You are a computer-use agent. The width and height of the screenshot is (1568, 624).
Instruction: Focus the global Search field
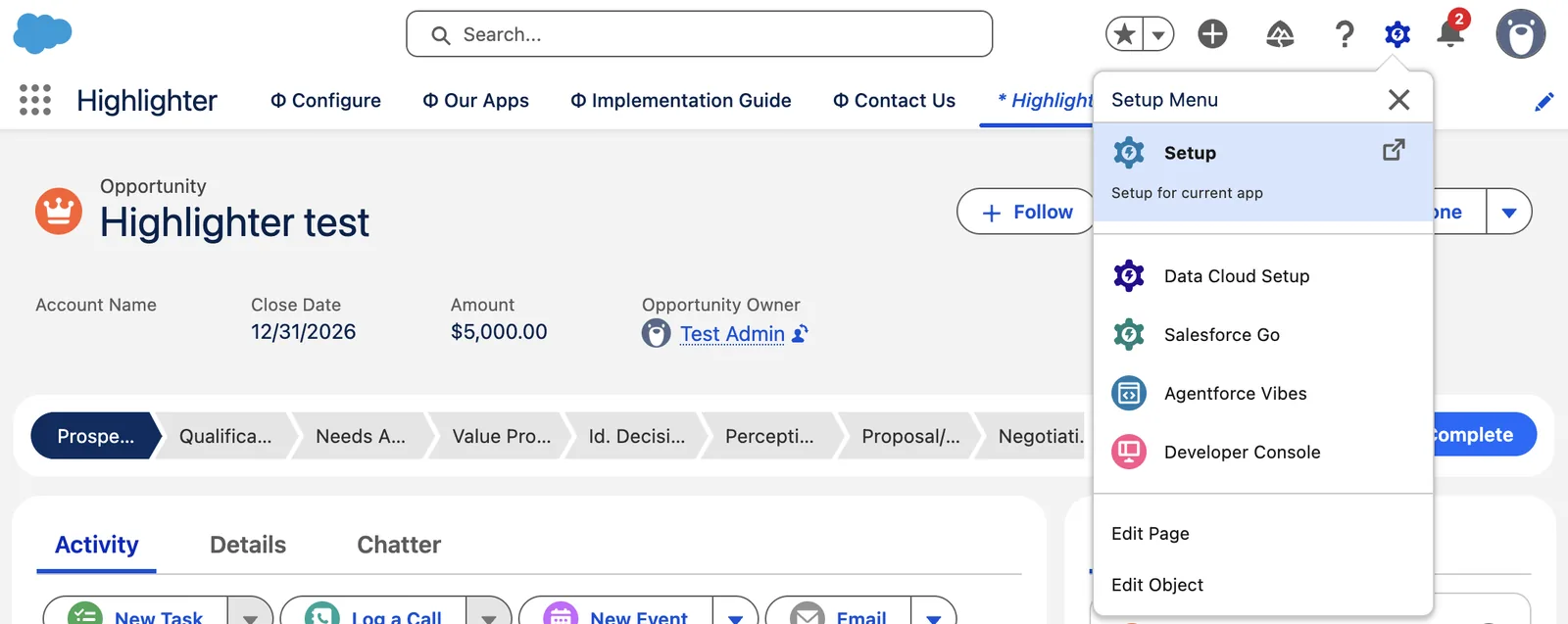coord(699,34)
